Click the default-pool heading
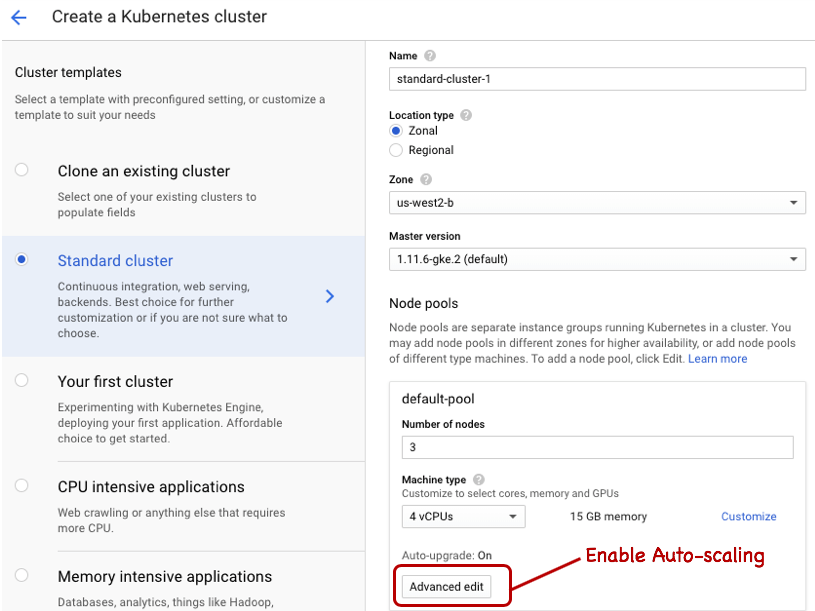Image resolution: width=815 pixels, height=611 pixels. (438, 399)
